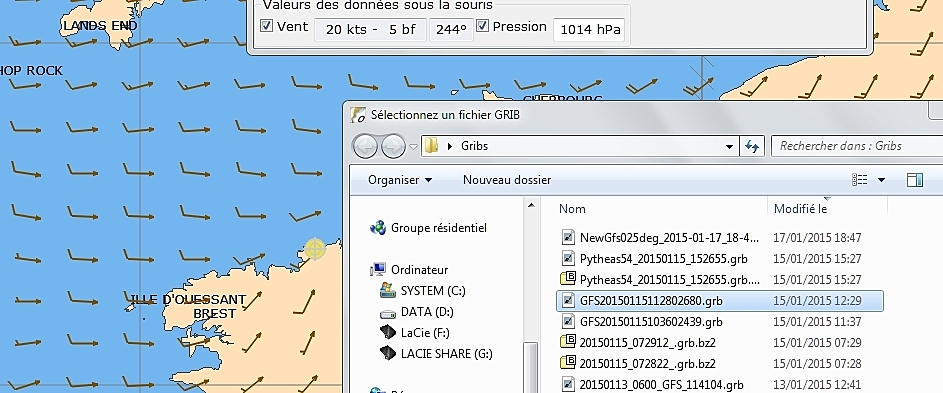This screenshot has height=393, width=943.
Task: Open the Organiser dropdown menu
Action: 400,179
